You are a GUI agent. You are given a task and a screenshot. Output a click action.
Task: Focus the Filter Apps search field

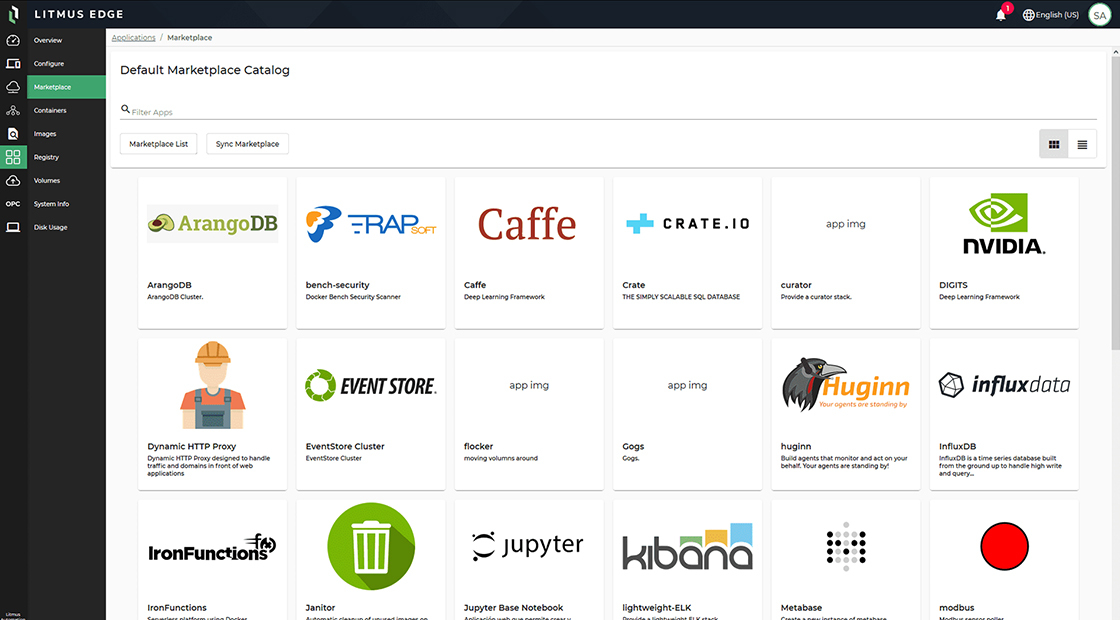pos(609,111)
